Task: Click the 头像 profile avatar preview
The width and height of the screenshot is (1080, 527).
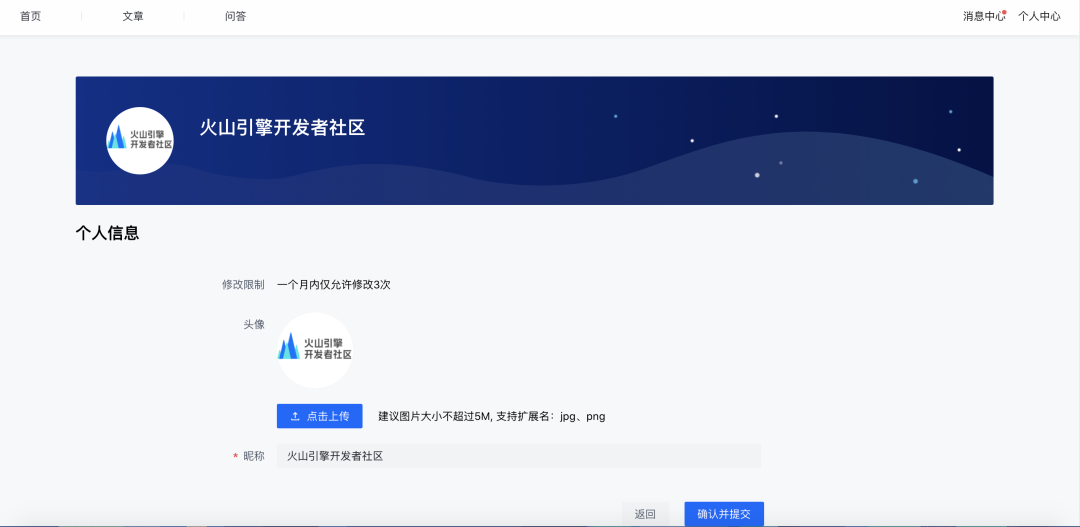Action: point(315,350)
